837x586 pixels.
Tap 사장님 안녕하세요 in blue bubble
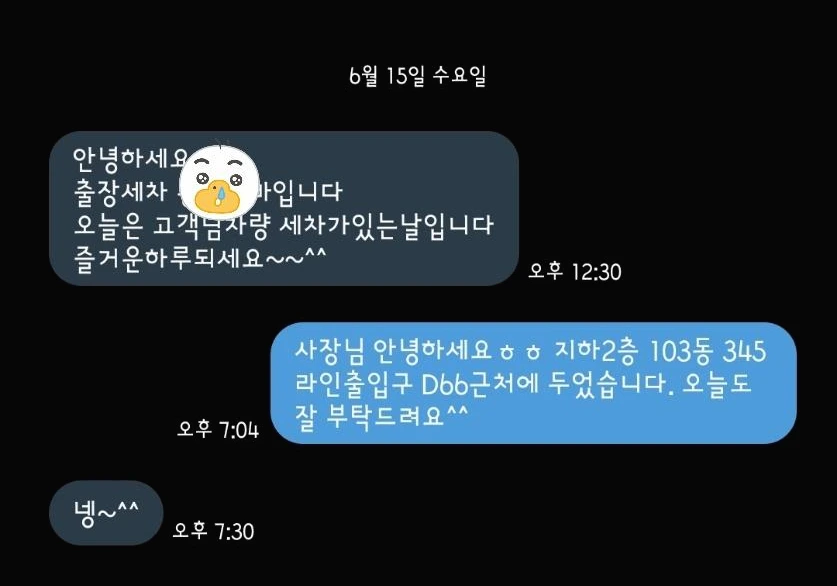[393, 350]
